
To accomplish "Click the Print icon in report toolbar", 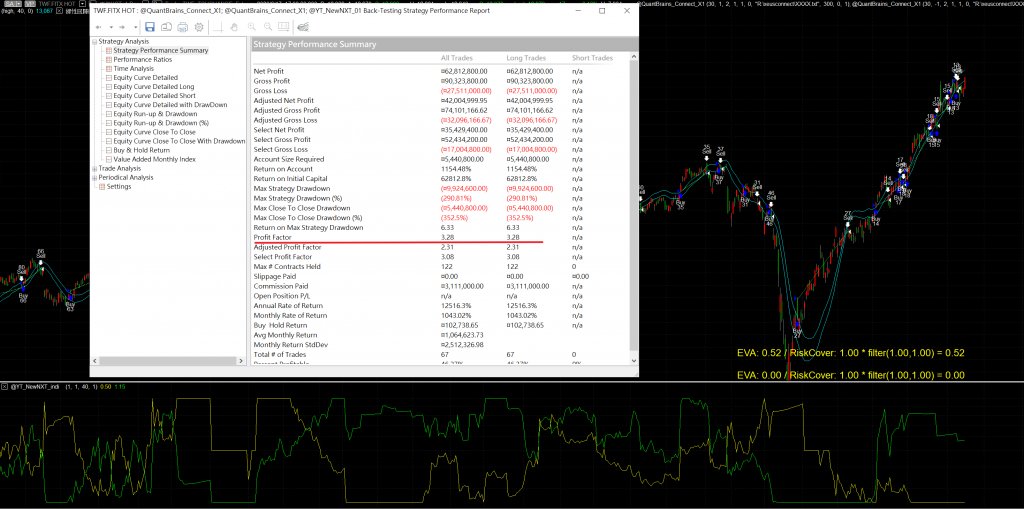I will tap(182, 26).
